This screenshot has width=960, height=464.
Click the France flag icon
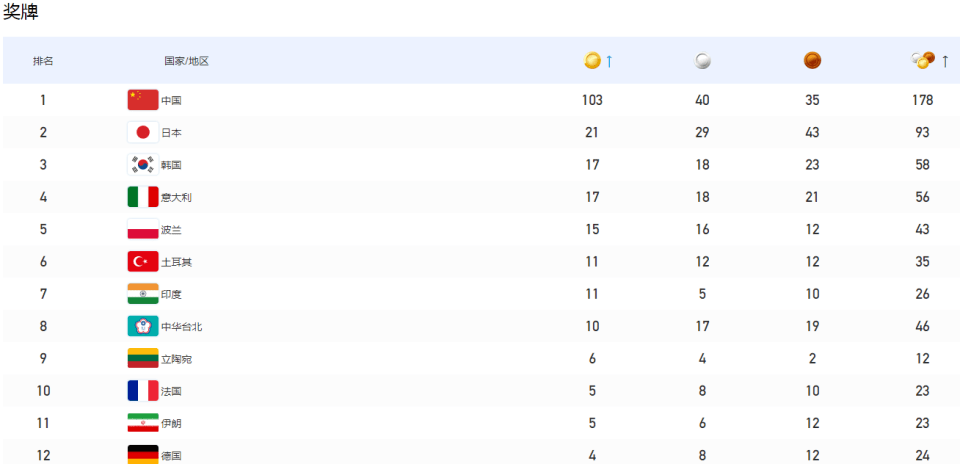coord(143,391)
